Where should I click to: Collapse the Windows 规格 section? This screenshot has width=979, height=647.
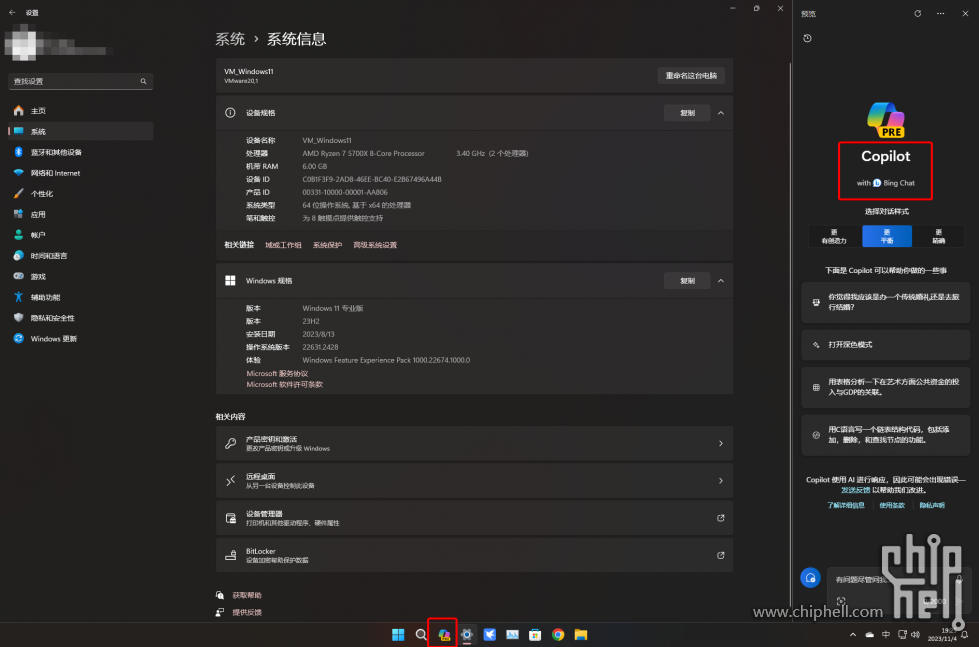(721, 281)
